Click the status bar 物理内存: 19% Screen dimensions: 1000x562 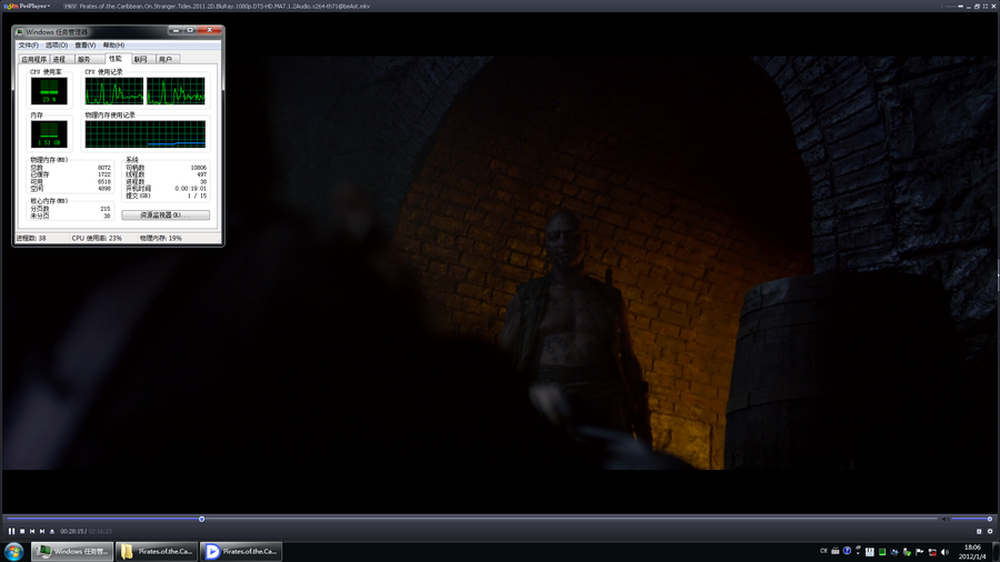pyautogui.click(x=161, y=238)
